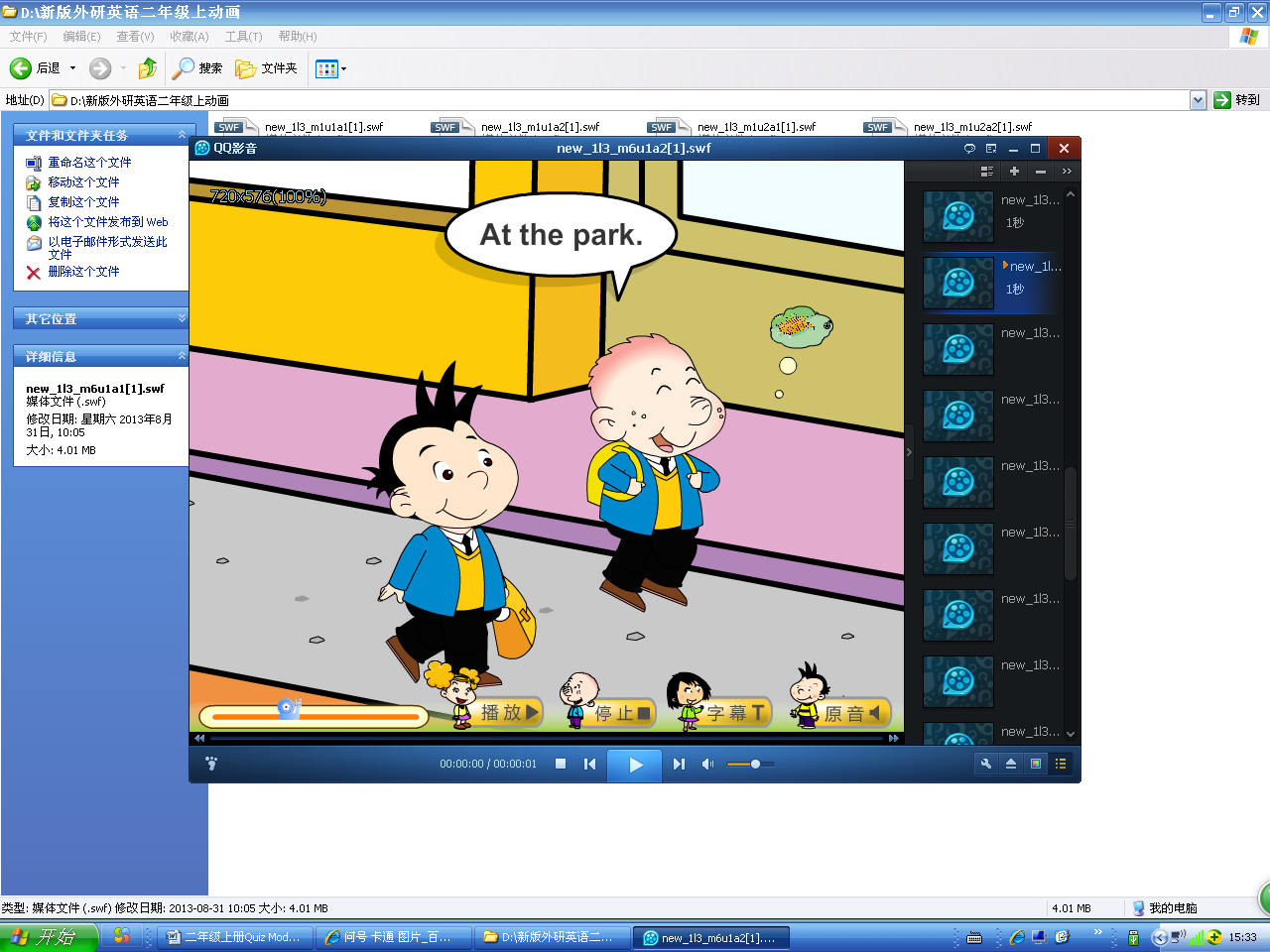Image resolution: width=1270 pixels, height=952 pixels.
Task: Stop playback with the square stop button
Action: 561,764
